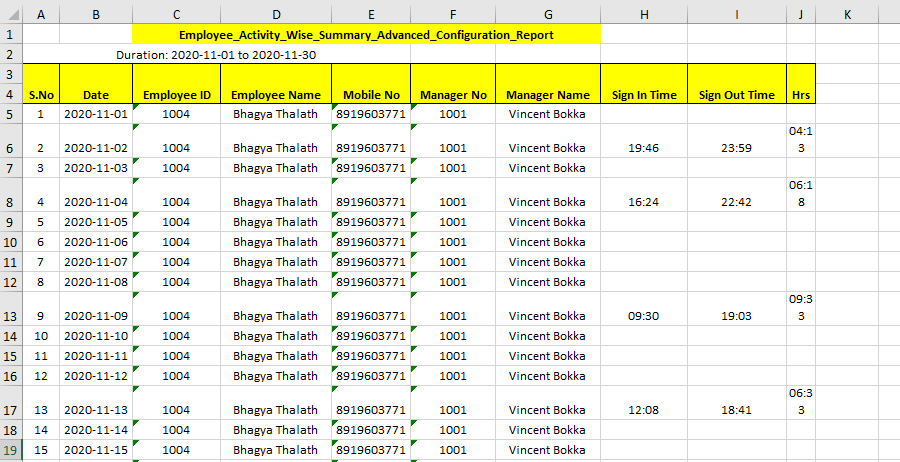Click the Hrs column header cell

click(x=800, y=95)
